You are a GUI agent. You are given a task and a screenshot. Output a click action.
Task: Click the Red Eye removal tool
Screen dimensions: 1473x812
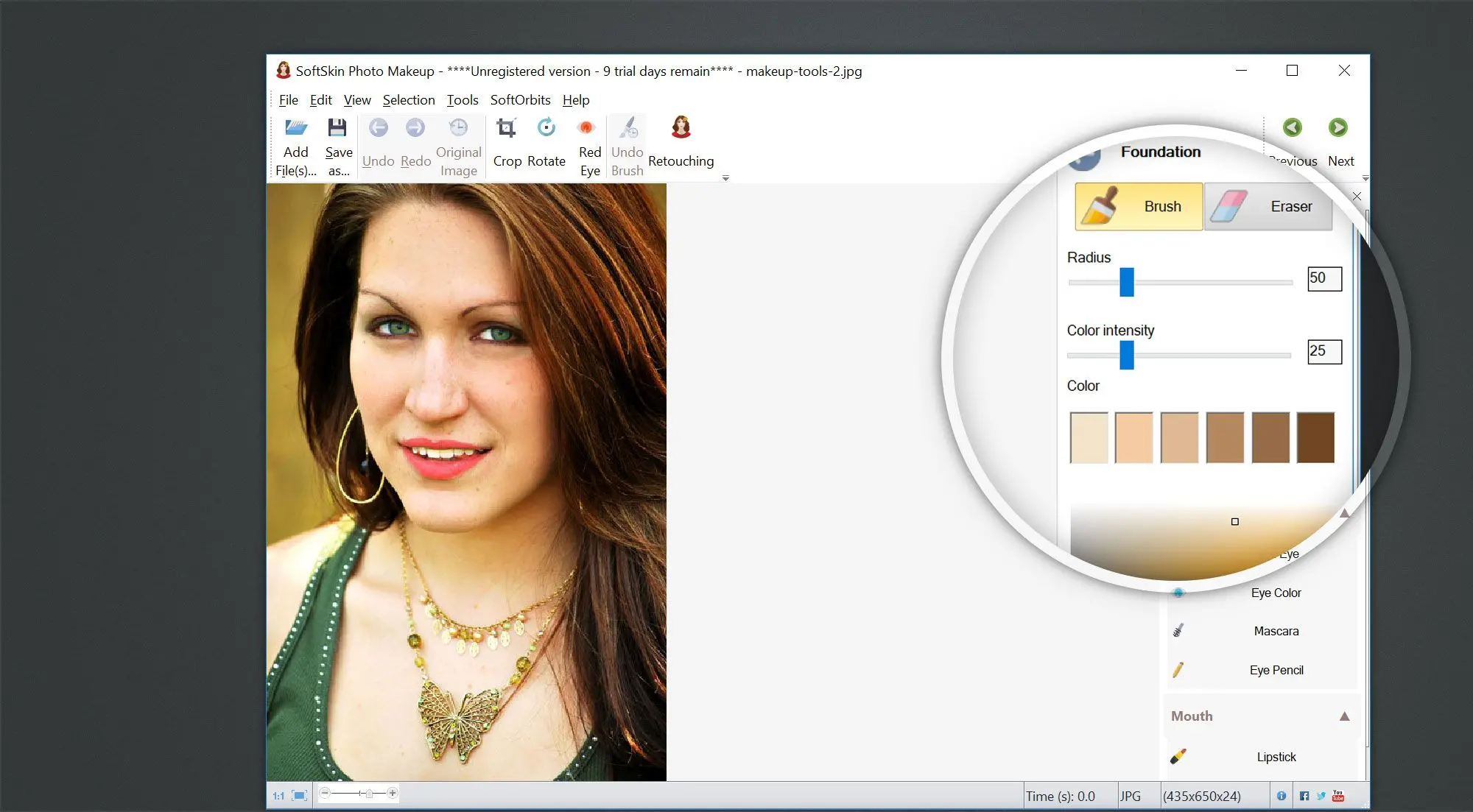pos(588,143)
